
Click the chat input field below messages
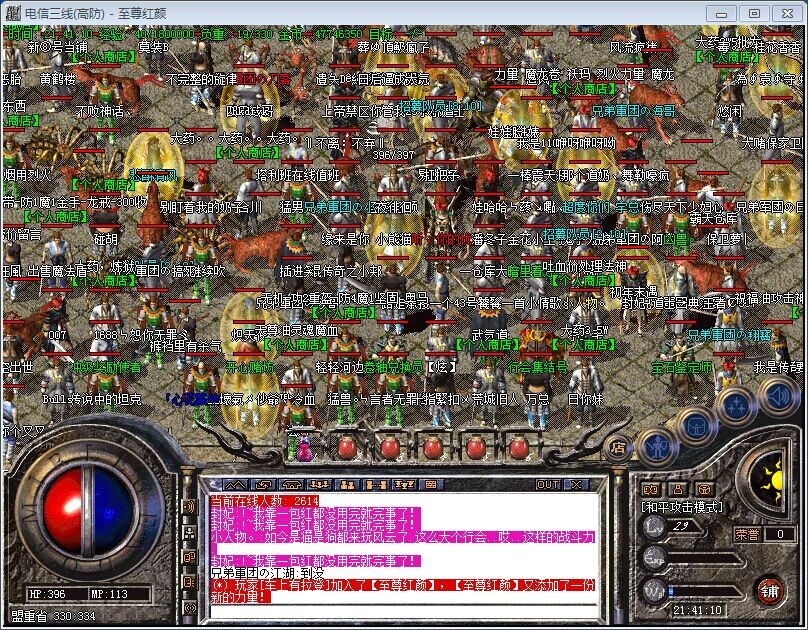[403, 611]
